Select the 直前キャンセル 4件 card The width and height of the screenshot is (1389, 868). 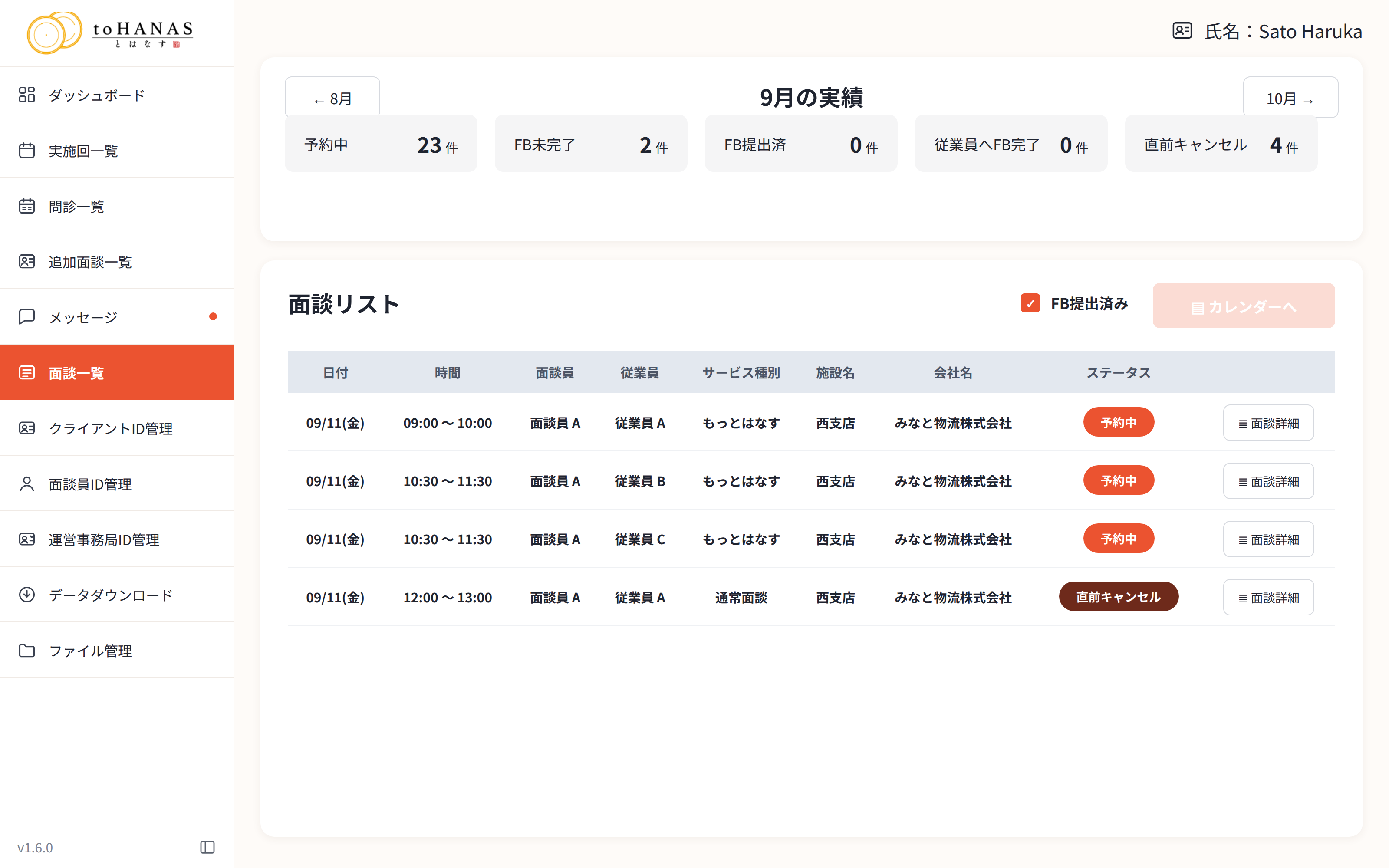[x=1221, y=144]
